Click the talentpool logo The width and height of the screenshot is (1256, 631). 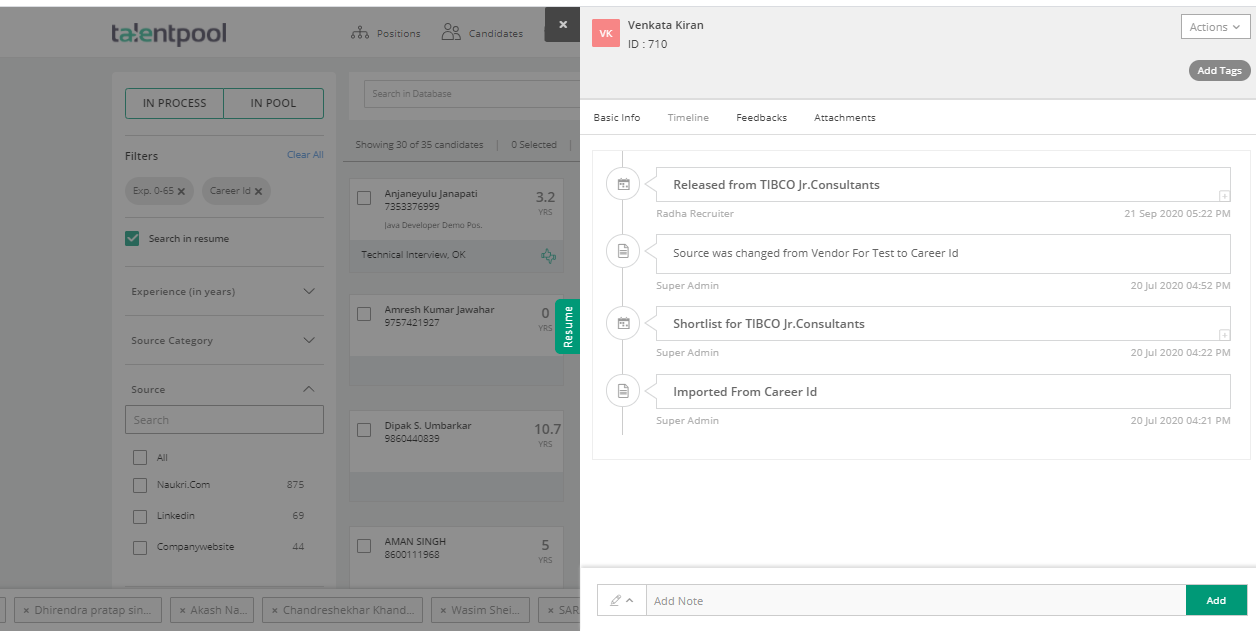point(168,32)
